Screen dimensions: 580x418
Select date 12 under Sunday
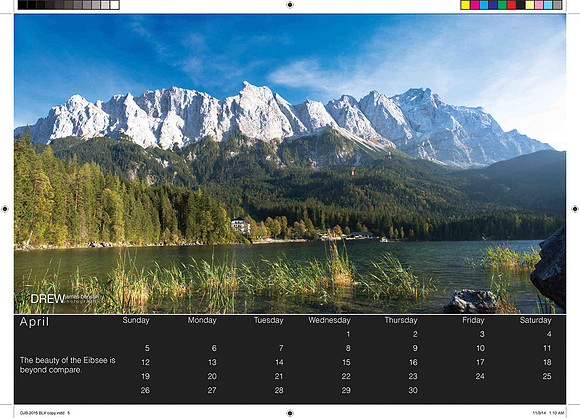pyautogui.click(x=145, y=363)
